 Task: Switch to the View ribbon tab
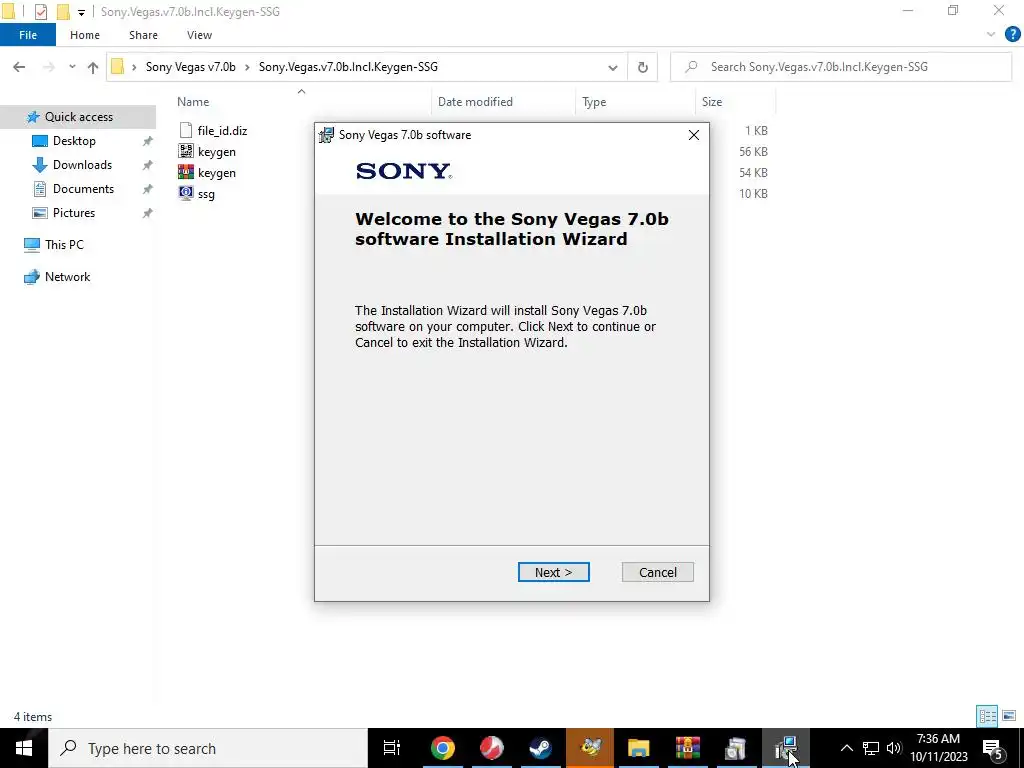[x=199, y=35]
